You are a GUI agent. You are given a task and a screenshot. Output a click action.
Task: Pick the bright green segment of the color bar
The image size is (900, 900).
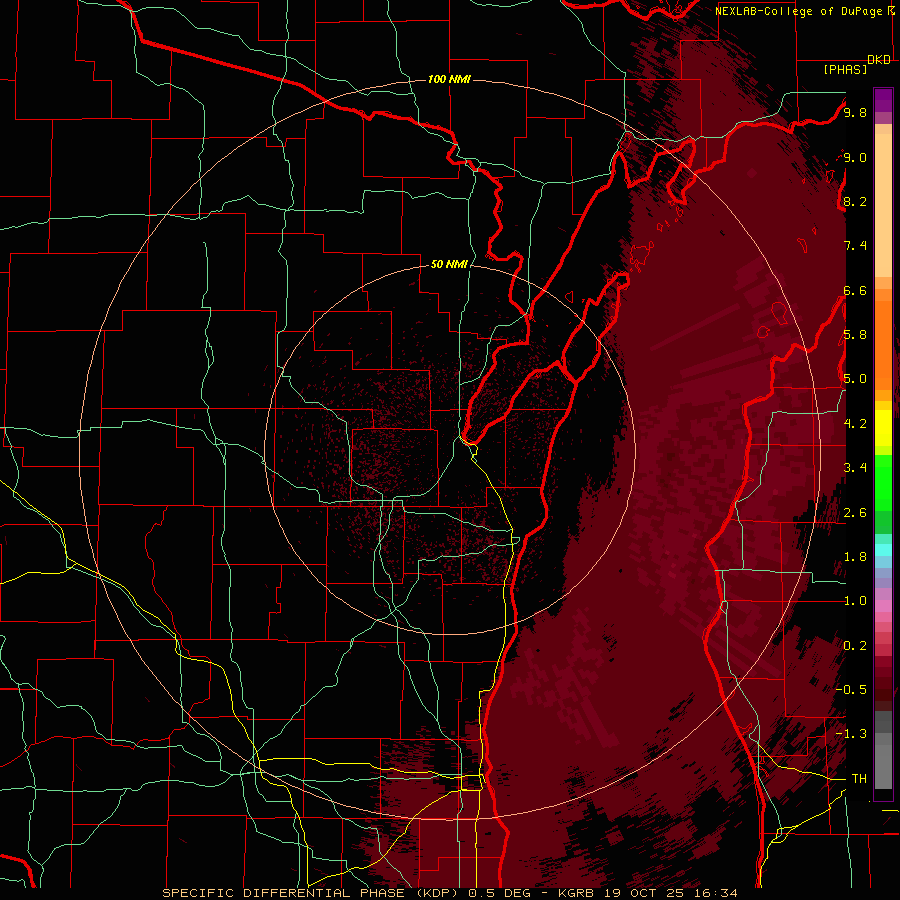[883, 483]
